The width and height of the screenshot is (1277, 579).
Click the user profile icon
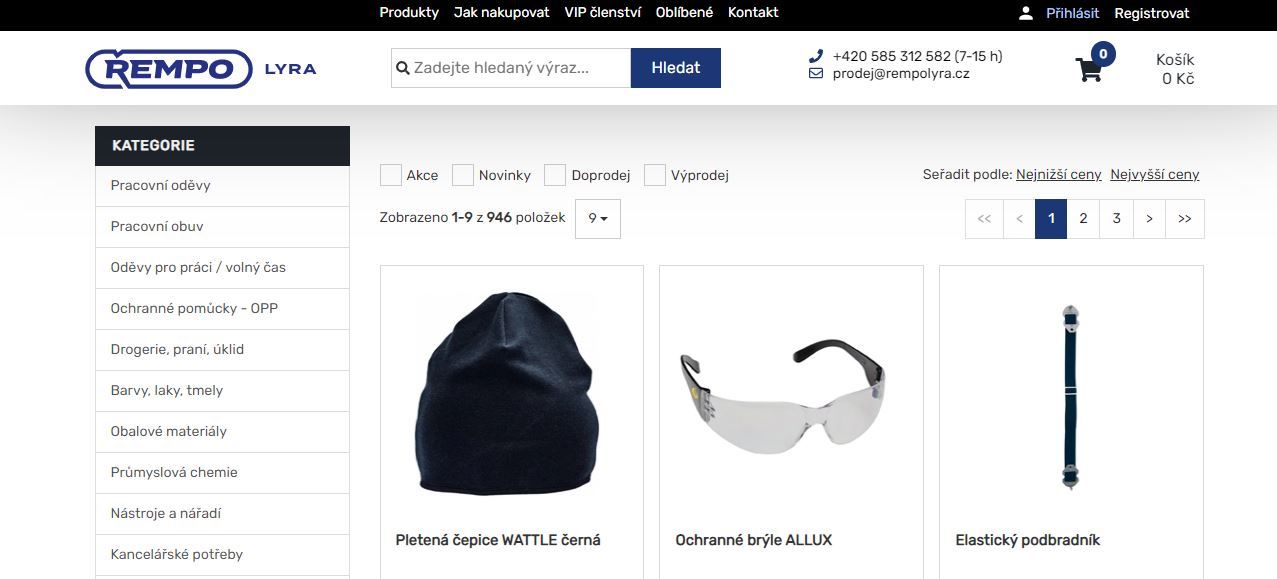pos(1026,13)
